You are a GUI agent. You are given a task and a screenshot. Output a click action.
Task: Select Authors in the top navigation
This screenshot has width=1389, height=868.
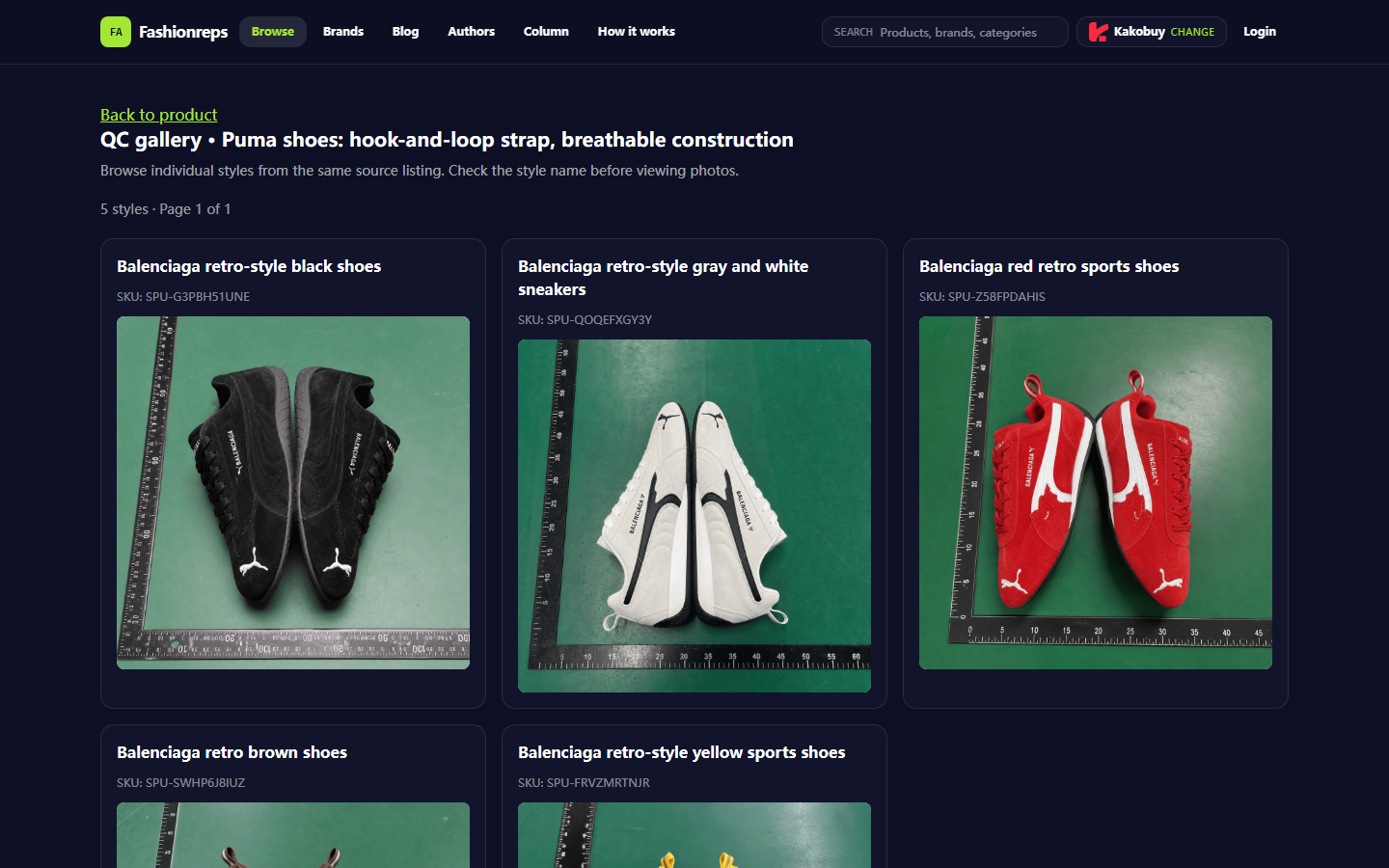pyautogui.click(x=471, y=32)
